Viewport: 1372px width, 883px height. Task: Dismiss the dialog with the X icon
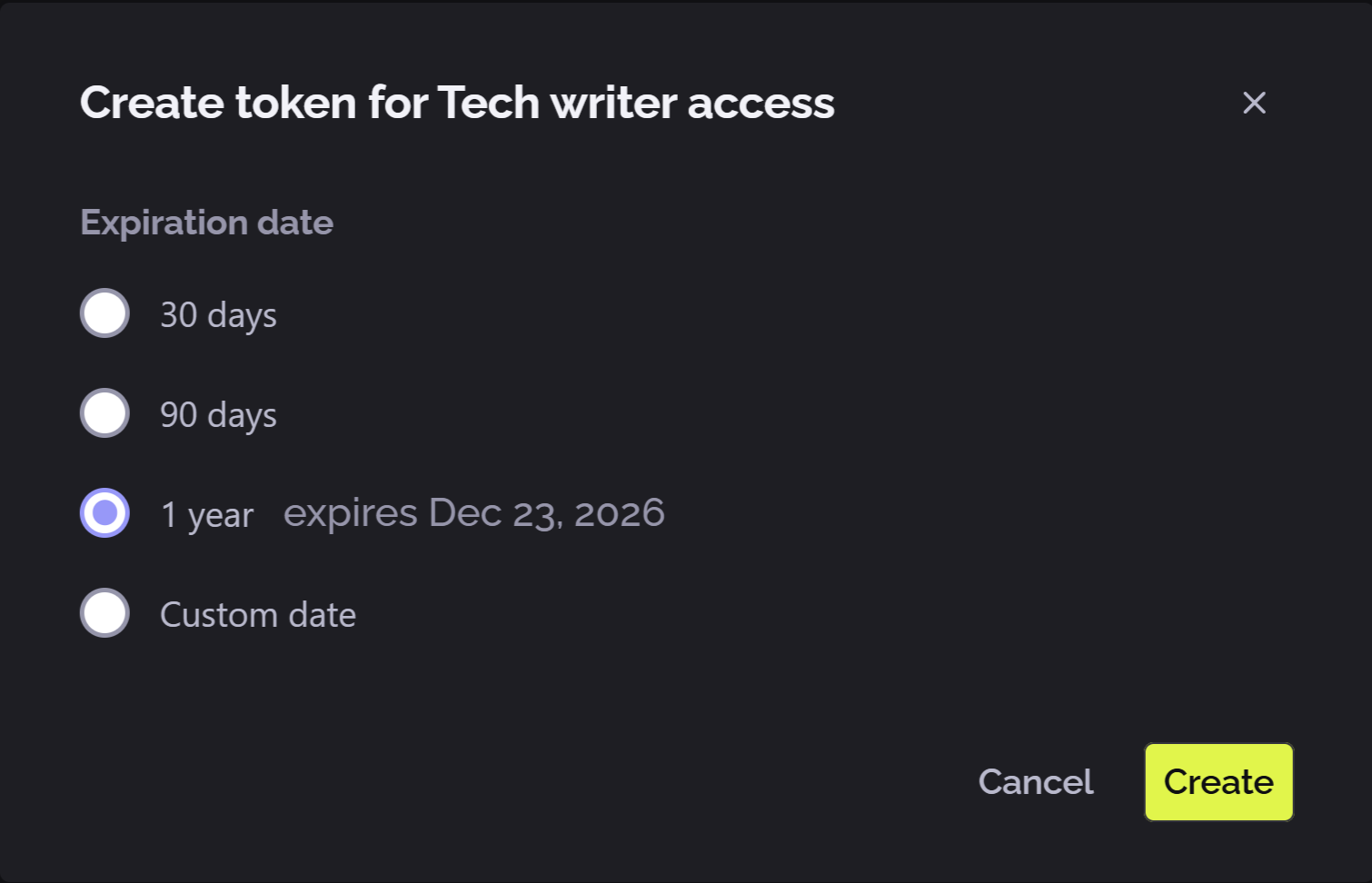(1254, 103)
